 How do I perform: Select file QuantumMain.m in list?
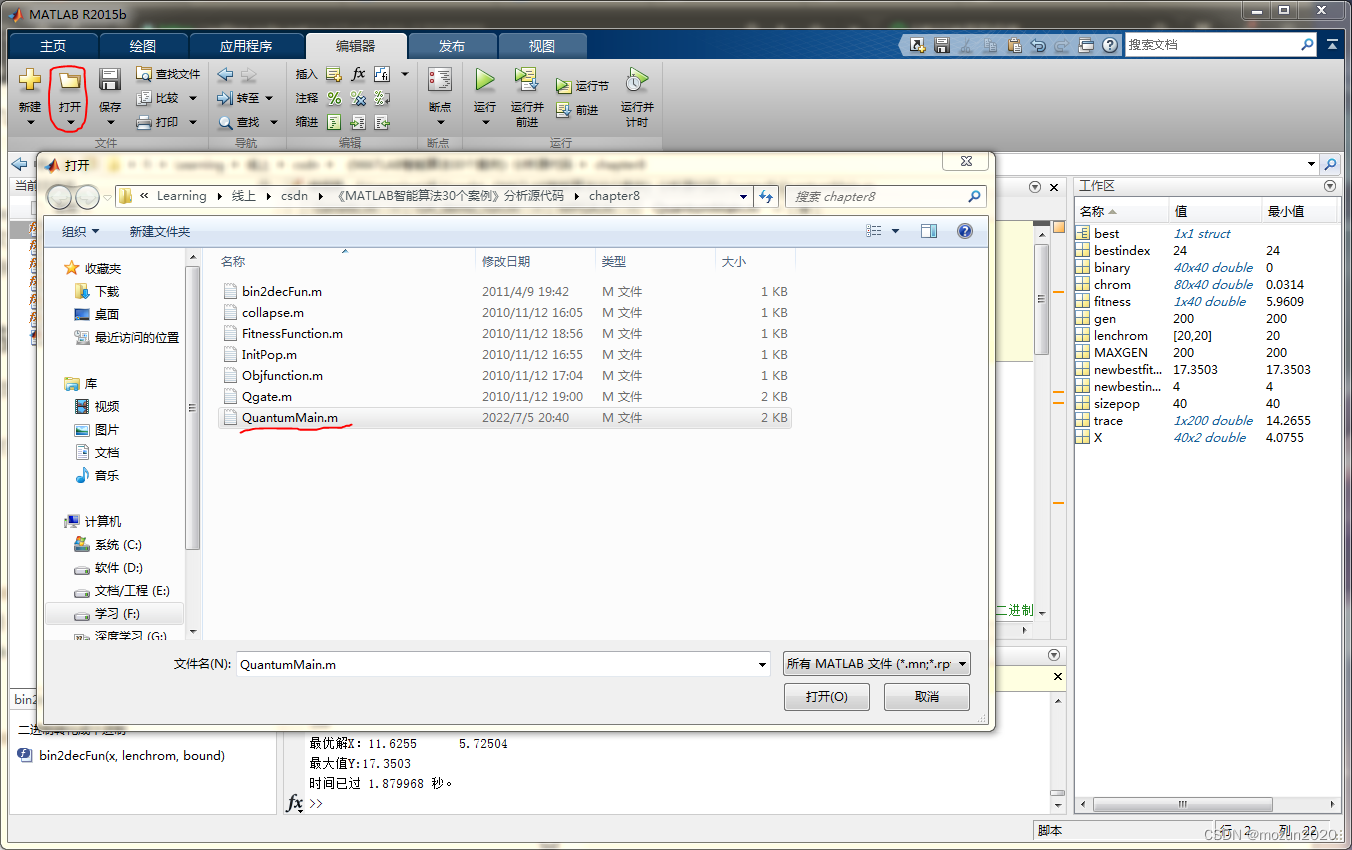point(505,418)
